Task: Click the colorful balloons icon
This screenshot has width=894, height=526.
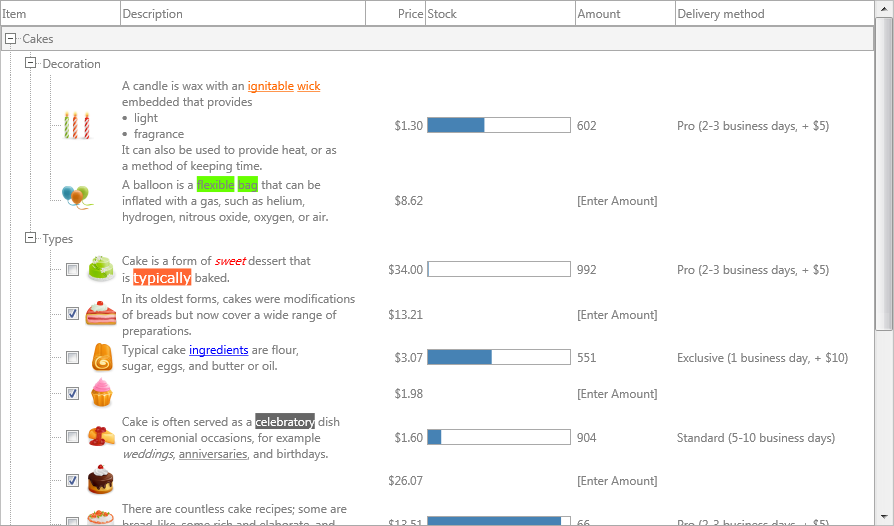Action: [x=77, y=197]
